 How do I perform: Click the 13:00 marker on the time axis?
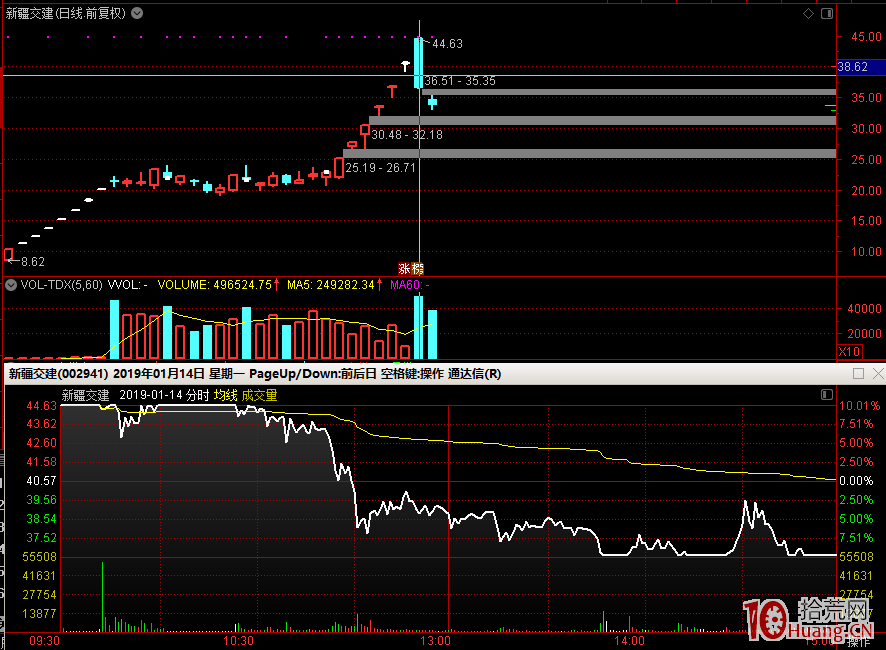pyautogui.click(x=435, y=640)
